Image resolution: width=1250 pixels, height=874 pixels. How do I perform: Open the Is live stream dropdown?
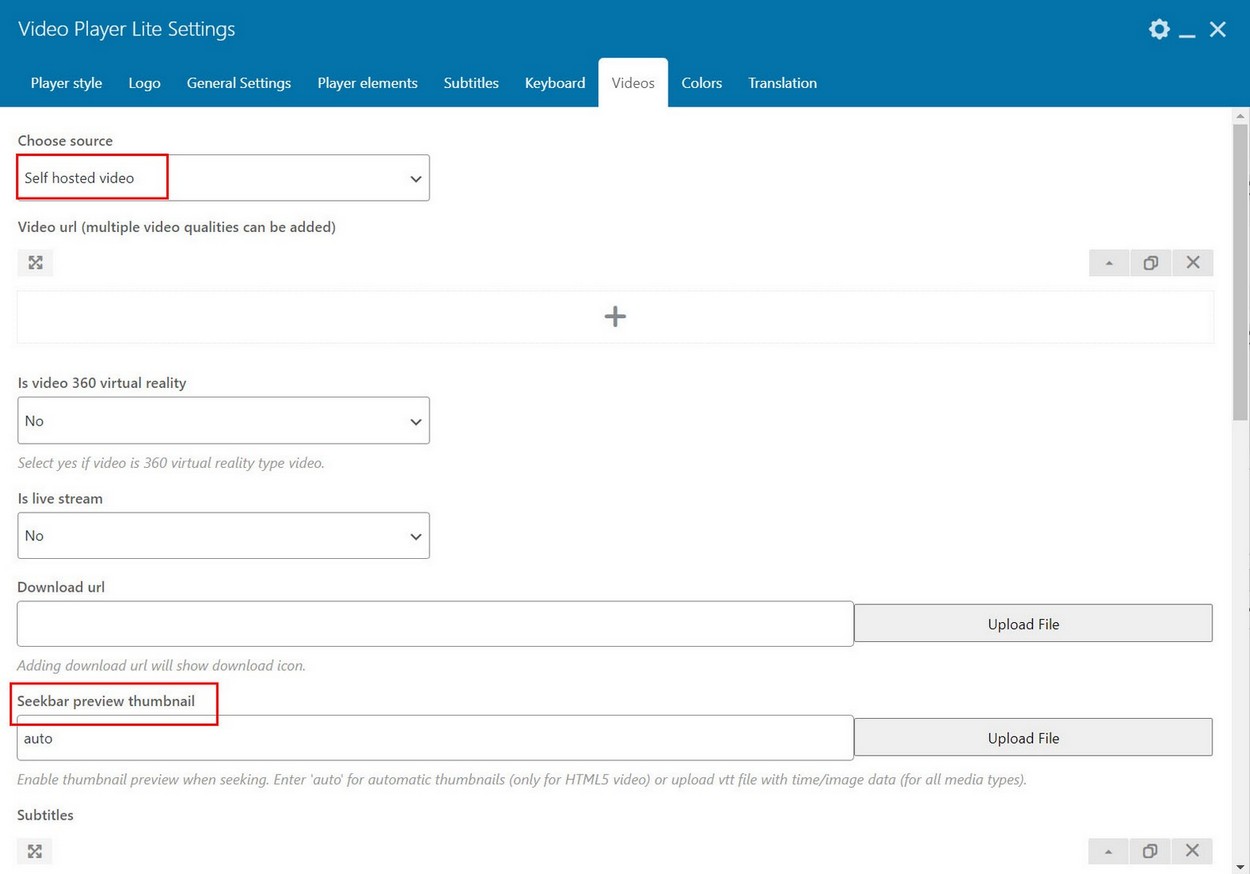click(x=223, y=536)
